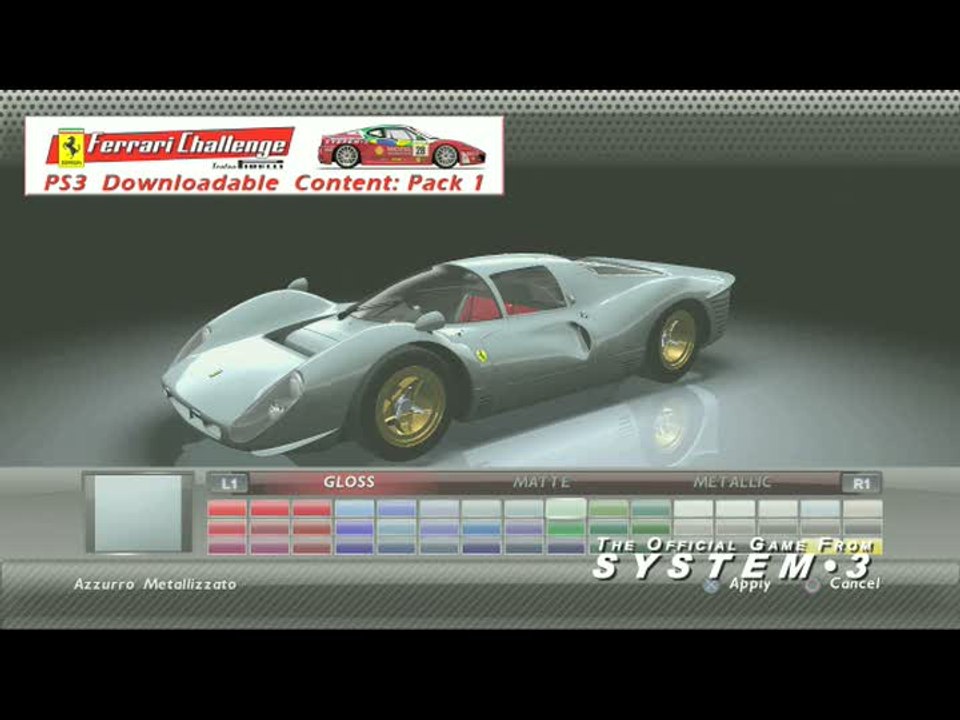This screenshot has width=960, height=720.
Task: Select the teal swatch in the top row
Action: pyautogui.click(x=651, y=509)
